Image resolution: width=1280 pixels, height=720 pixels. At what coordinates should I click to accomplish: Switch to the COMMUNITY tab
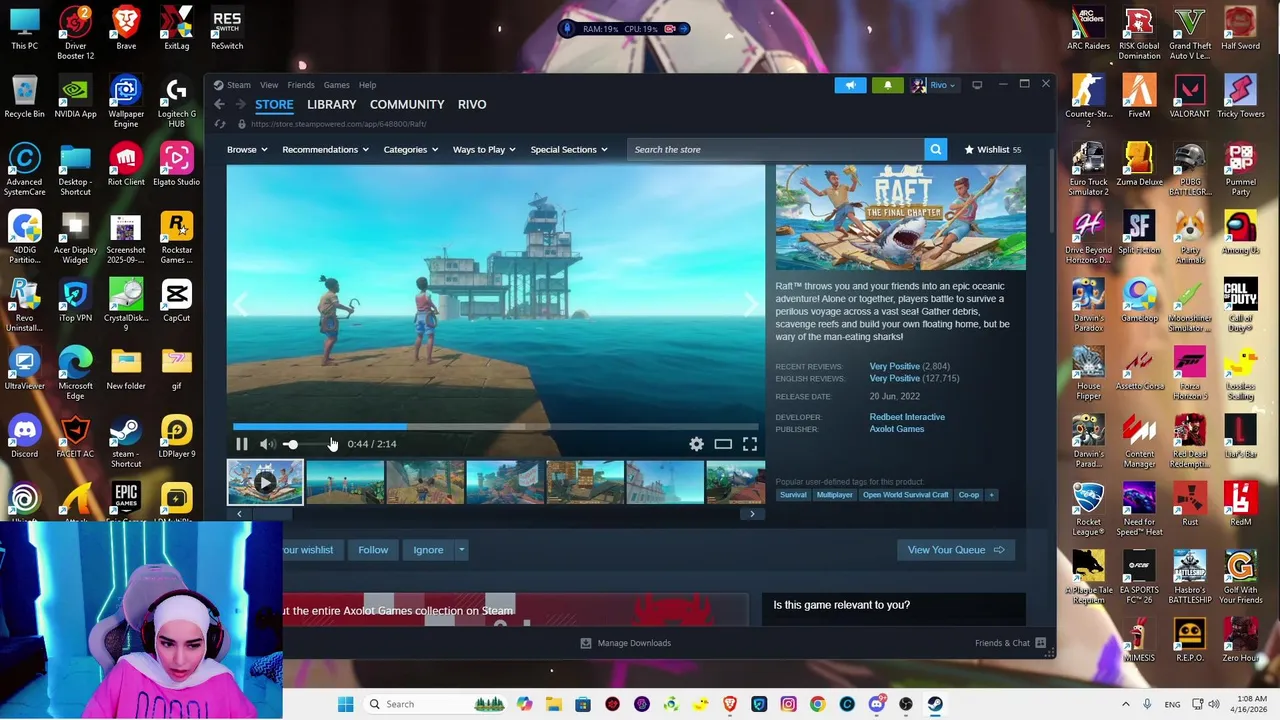tap(407, 104)
